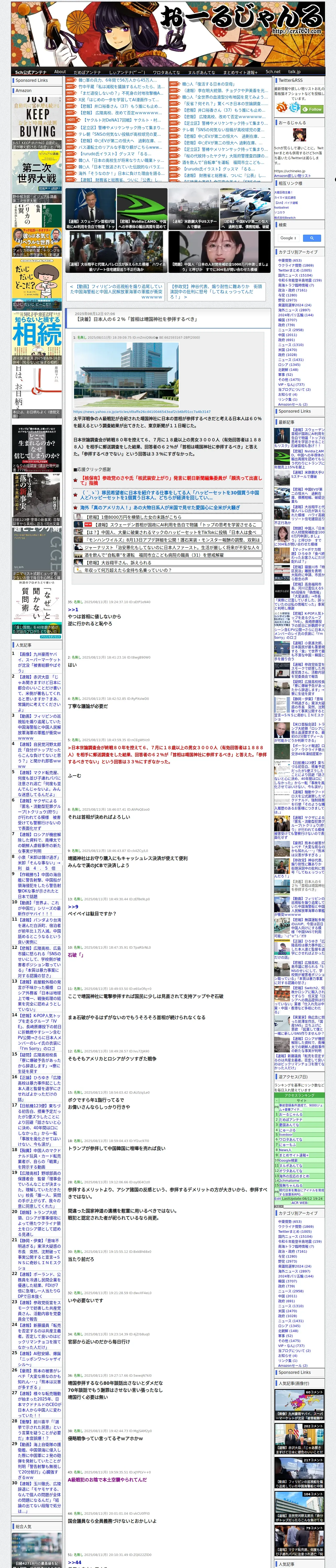Open the 福の代紋持ったヤクザ headline

[225, 155]
